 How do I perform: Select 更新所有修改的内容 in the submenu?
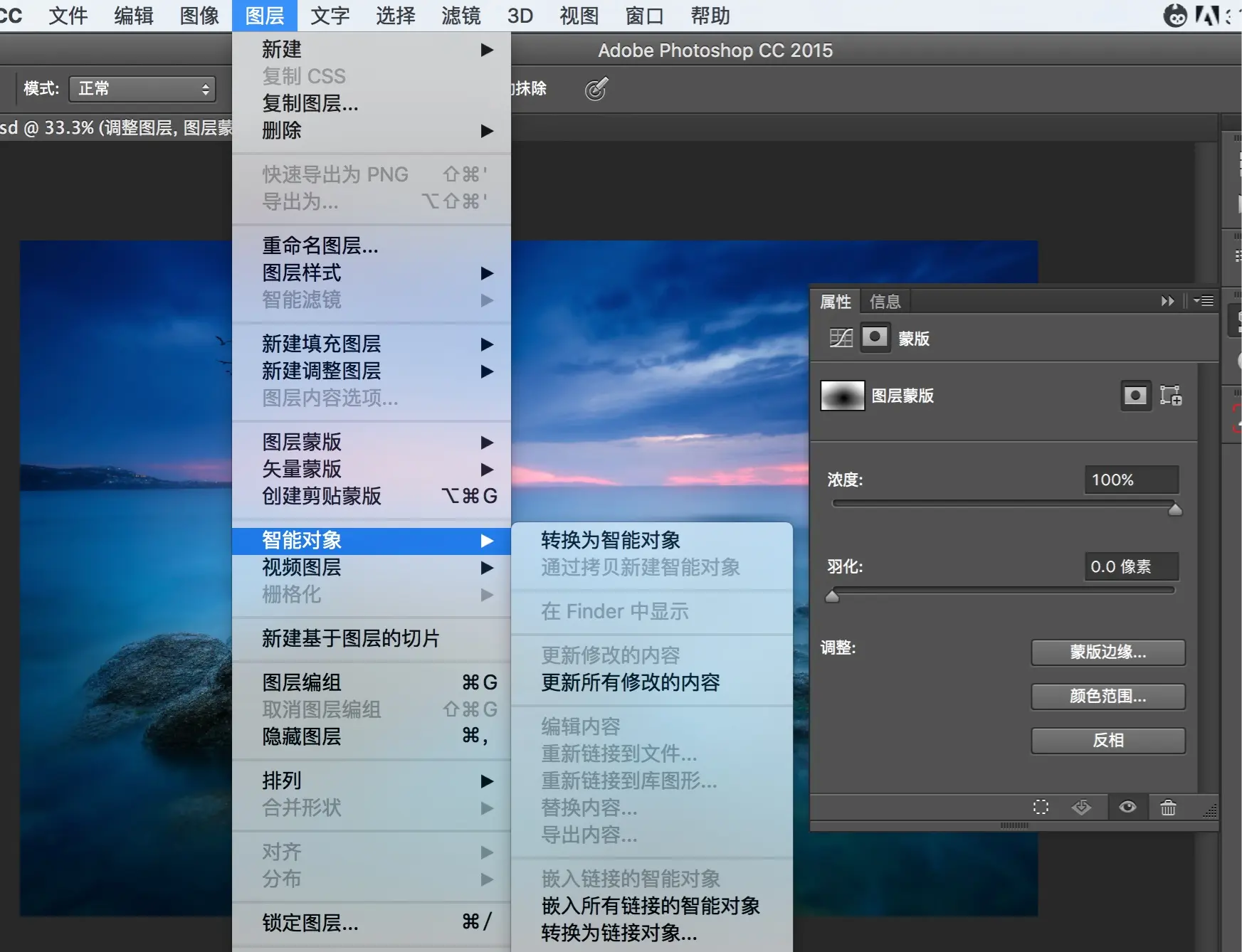pyautogui.click(x=652, y=682)
